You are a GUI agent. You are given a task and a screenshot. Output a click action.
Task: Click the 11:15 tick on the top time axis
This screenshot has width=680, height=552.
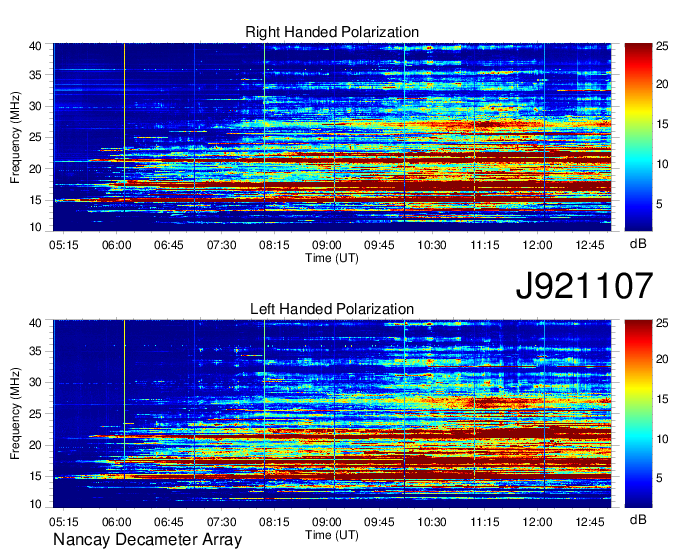(485, 245)
